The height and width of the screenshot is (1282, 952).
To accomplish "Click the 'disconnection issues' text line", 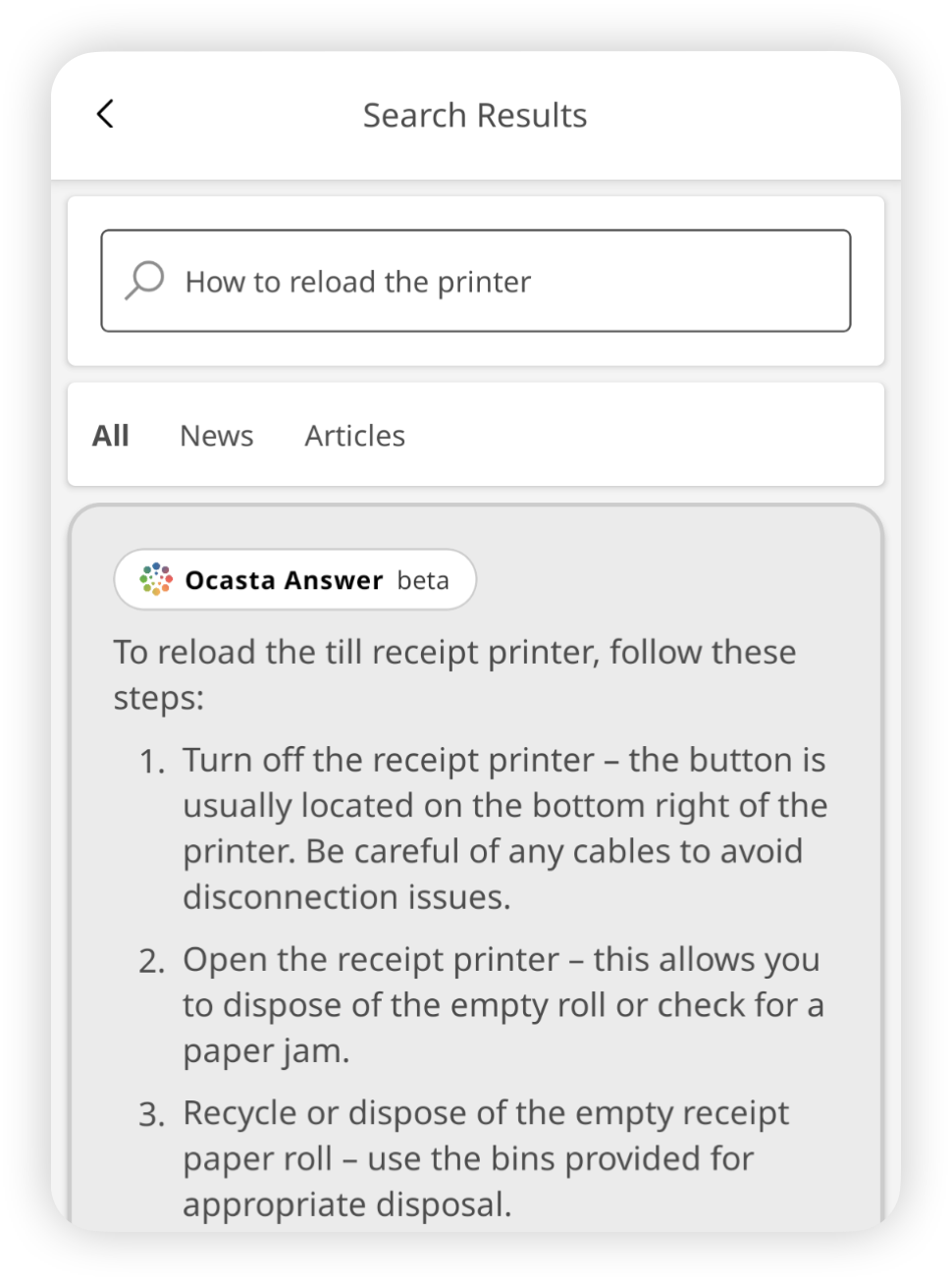I will (x=346, y=896).
